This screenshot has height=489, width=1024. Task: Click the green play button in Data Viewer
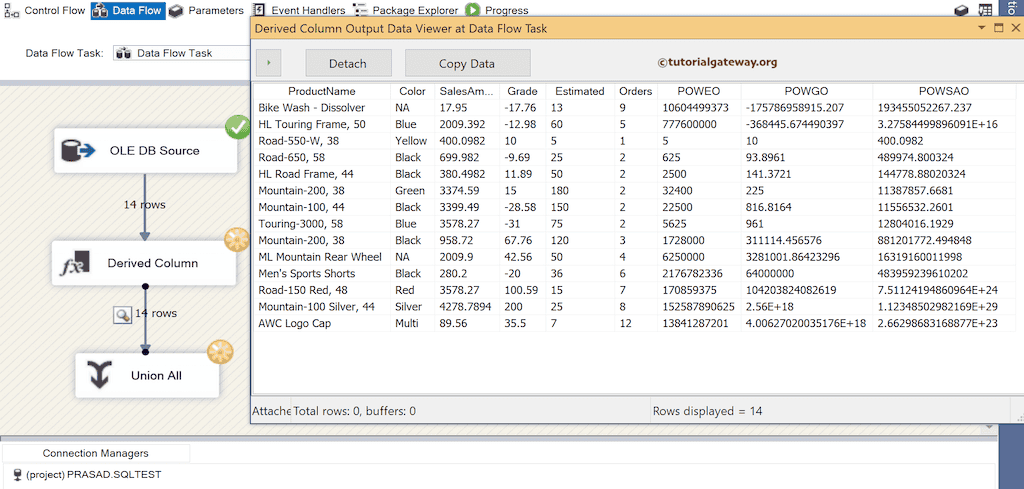click(270, 63)
